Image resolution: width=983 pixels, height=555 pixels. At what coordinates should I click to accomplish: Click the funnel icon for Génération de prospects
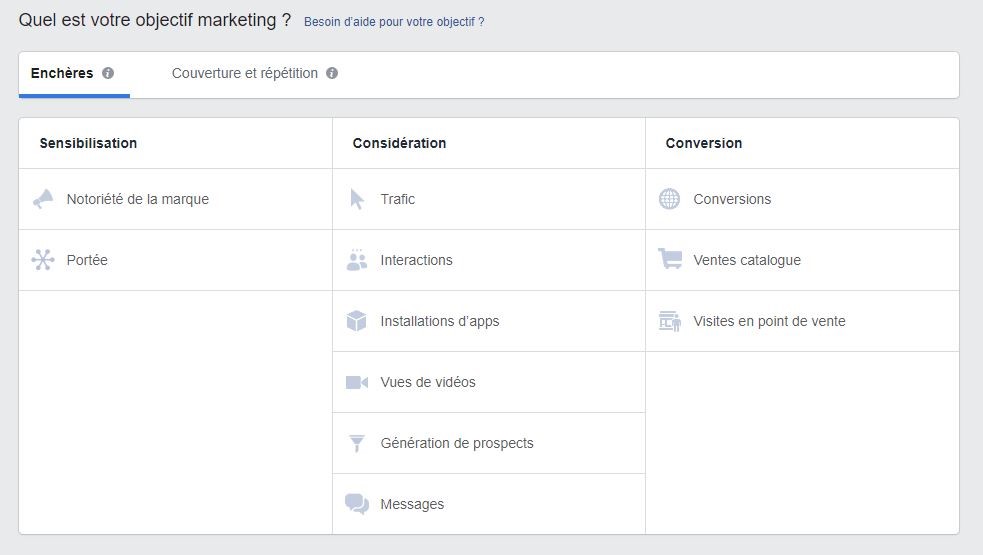[357, 443]
